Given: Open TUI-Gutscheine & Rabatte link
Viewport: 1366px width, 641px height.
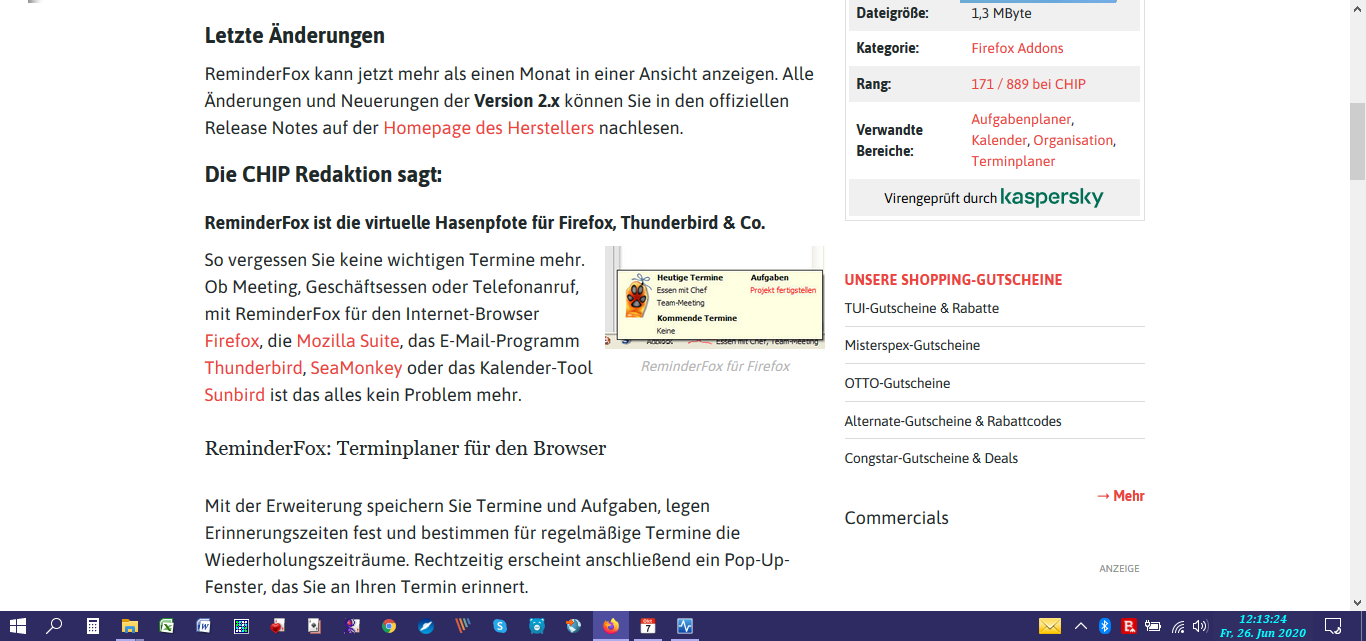Looking at the screenshot, I should click(922, 308).
